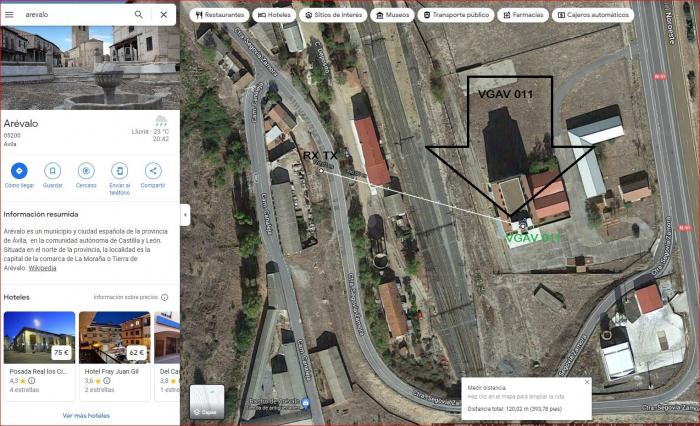
Task: Click Enviar al teléfono icon
Action: click(x=120, y=171)
